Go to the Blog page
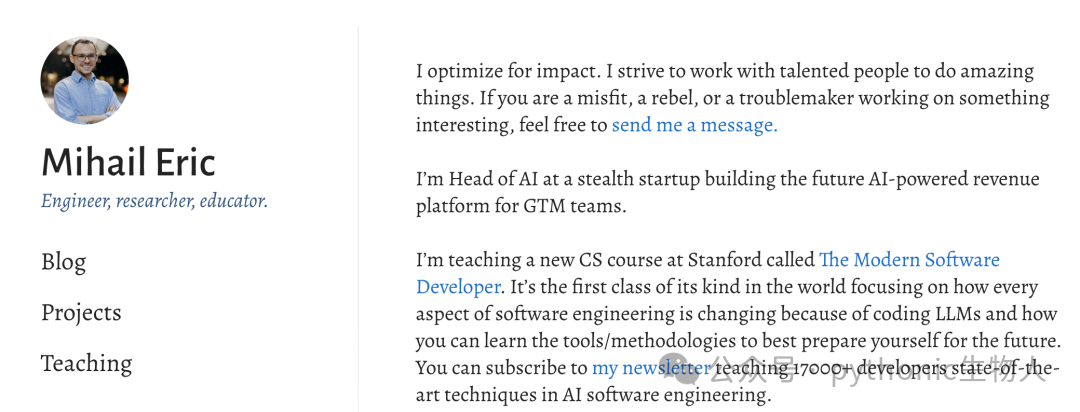This screenshot has height=412, width=1080. tap(63, 262)
